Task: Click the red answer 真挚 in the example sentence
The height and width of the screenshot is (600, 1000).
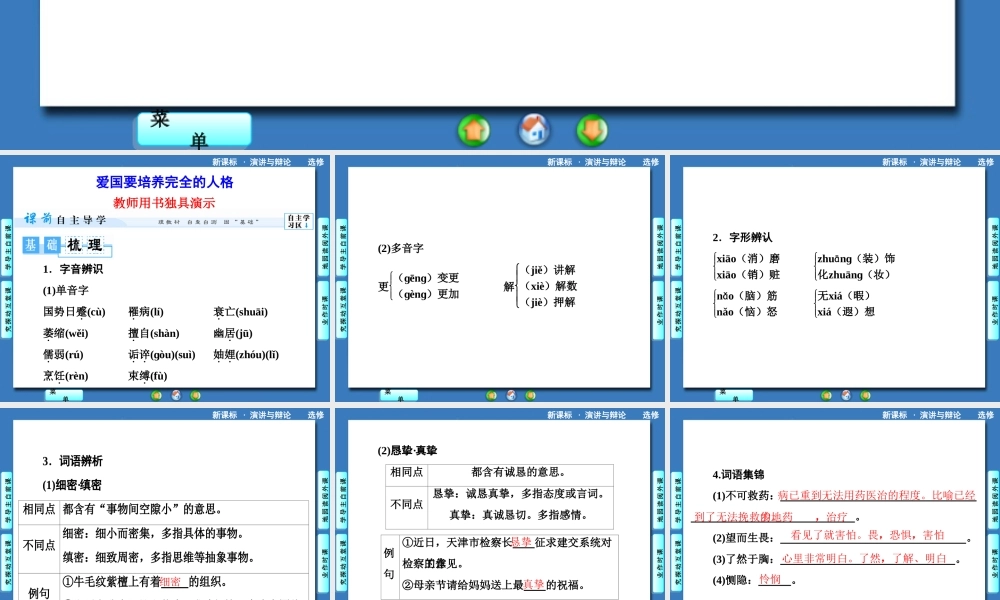Action: tap(534, 585)
